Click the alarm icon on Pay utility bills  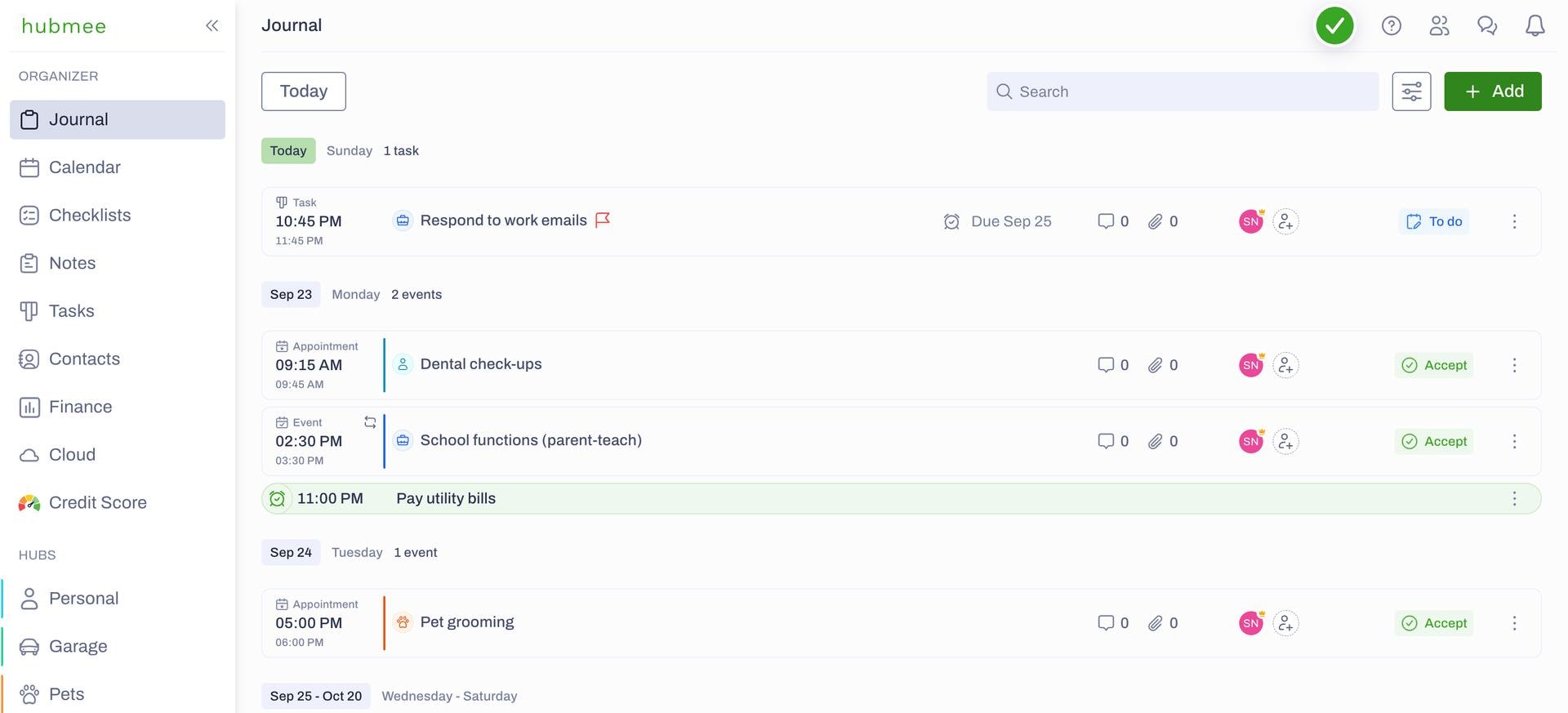[278, 498]
